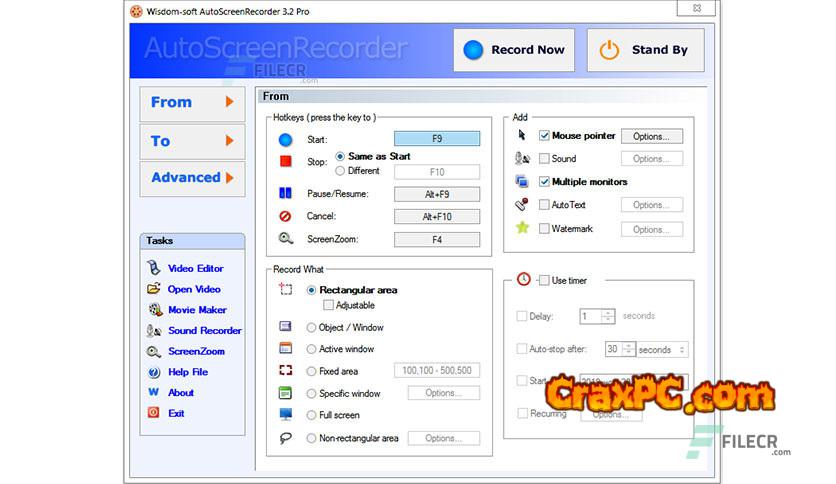Click the Pause/Resume bars icon
836x484 pixels.
(285, 193)
